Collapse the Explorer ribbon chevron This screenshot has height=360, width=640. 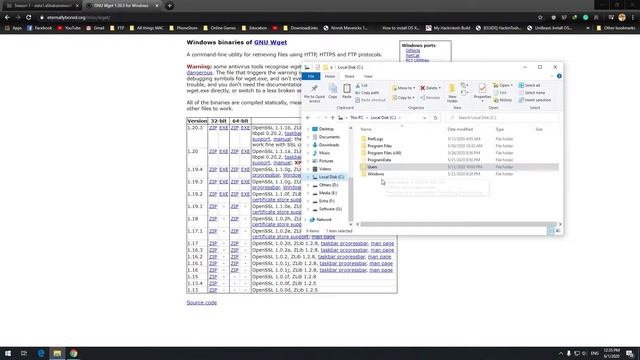(551, 76)
